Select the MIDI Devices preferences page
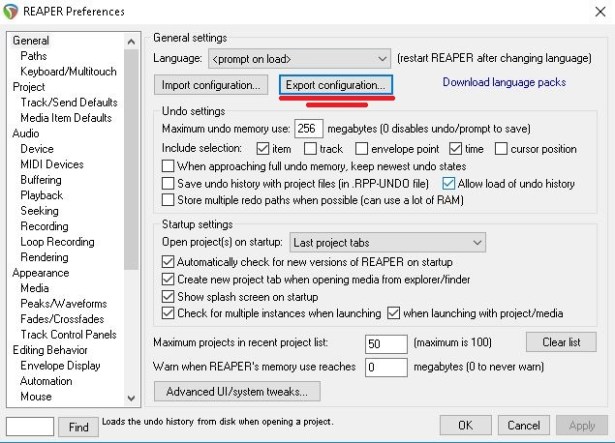The width and height of the screenshot is (615, 443). 52,164
